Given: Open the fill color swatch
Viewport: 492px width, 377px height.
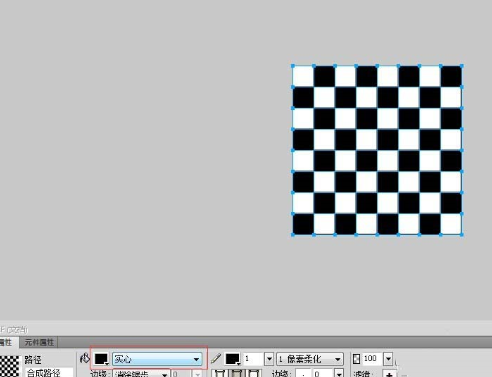Looking at the screenshot, I should [x=101, y=359].
